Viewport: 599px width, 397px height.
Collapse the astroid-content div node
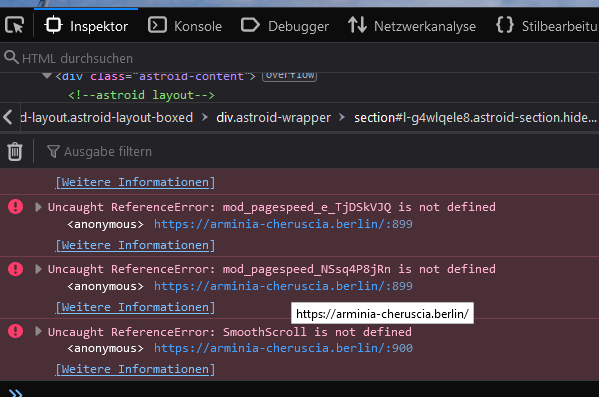[47, 75]
